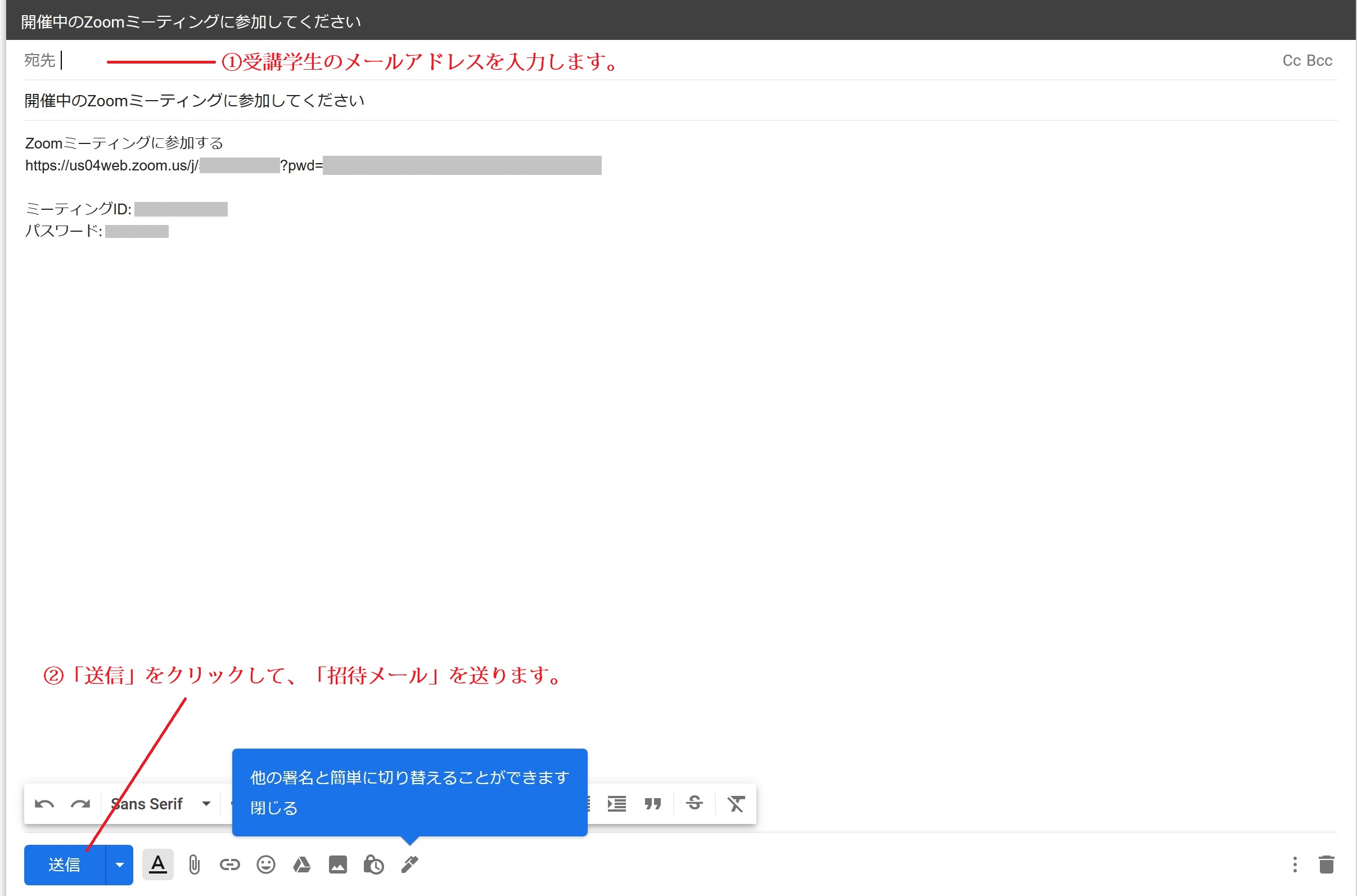Viewport: 1357px width, 896px height.
Task: Open the send options dropdown arrow
Action: click(119, 865)
